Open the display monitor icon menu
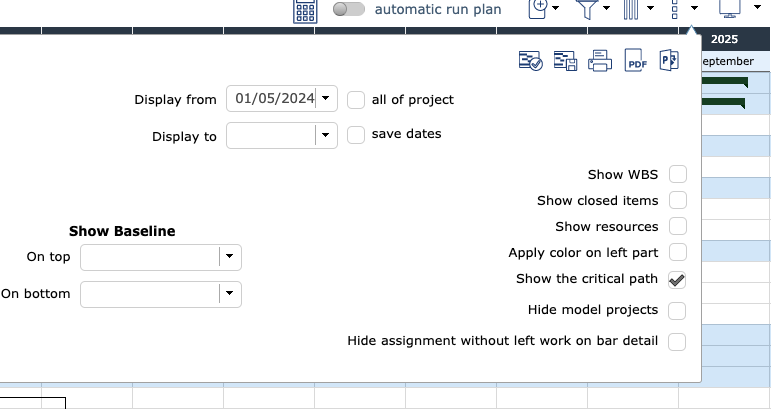The height and width of the screenshot is (409, 772). pos(731,10)
